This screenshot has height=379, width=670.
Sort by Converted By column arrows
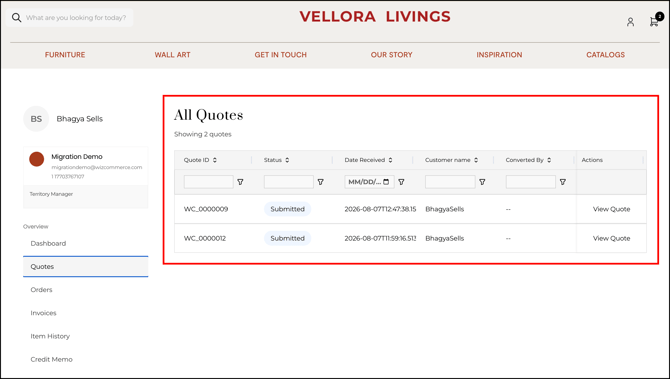[549, 160]
